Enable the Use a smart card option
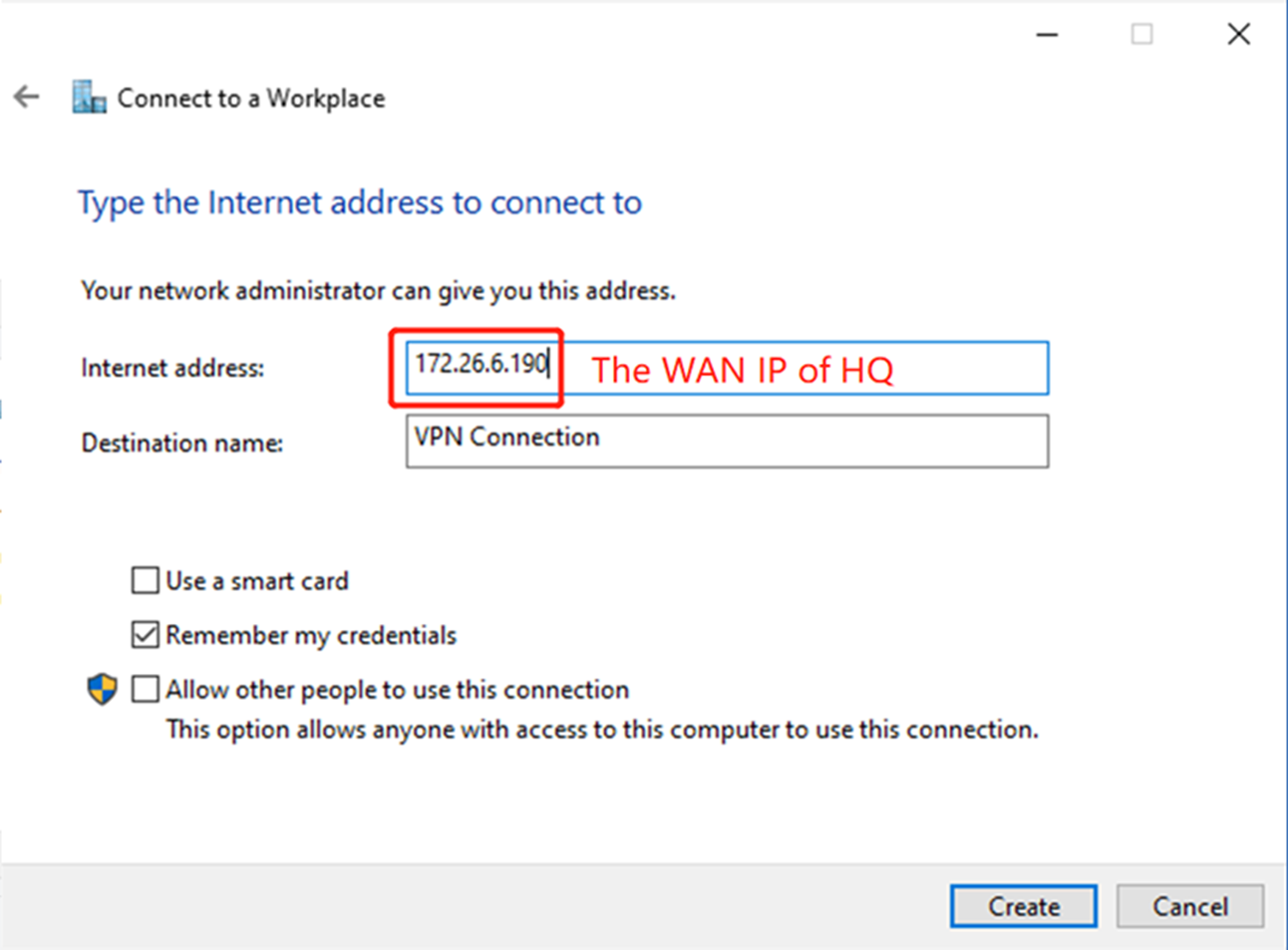This screenshot has width=1288, height=950. [145, 579]
